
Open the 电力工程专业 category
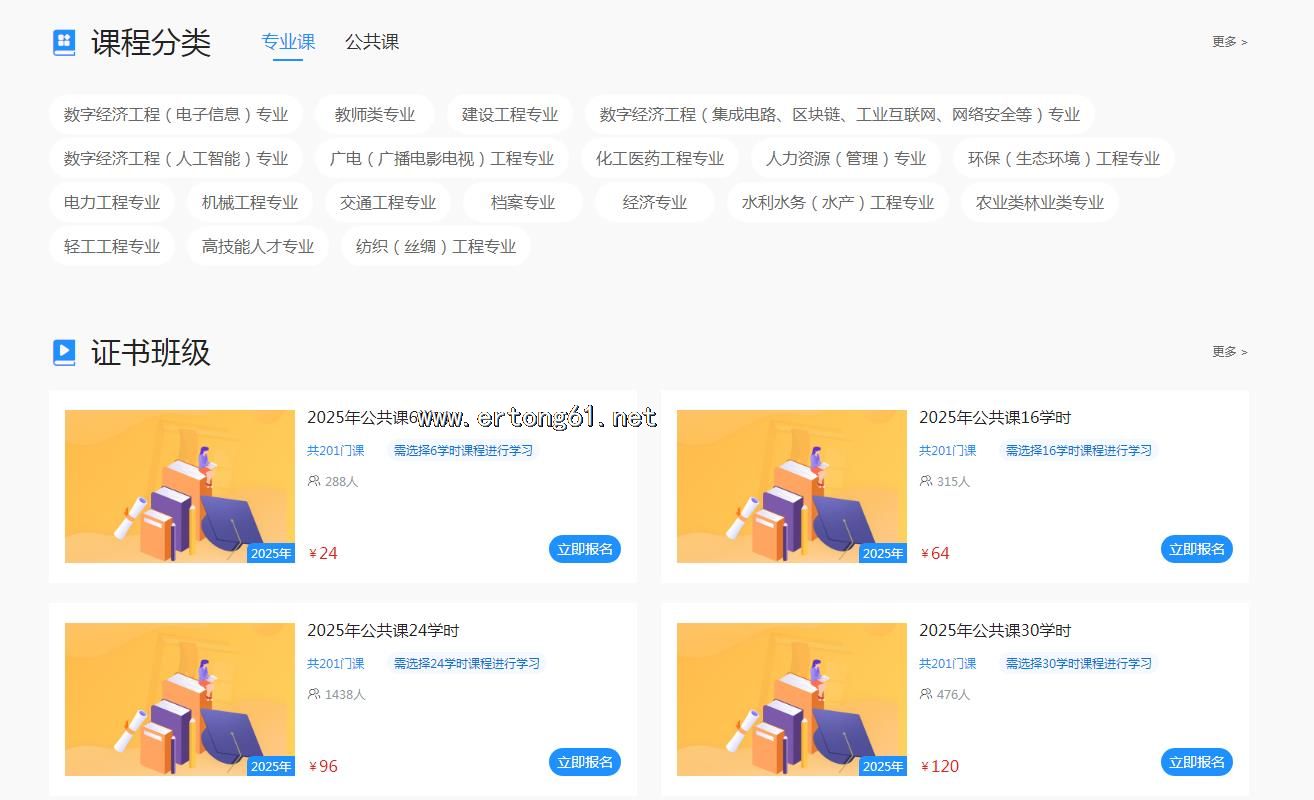(112, 203)
